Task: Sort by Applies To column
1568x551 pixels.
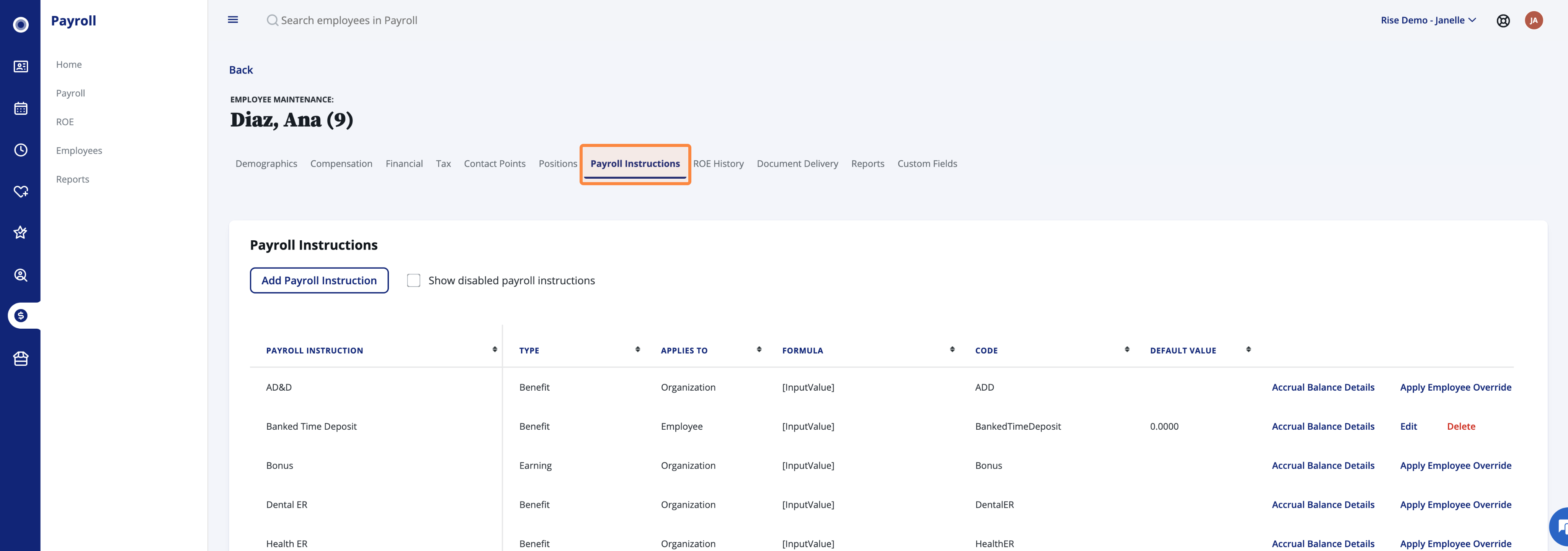Action: tap(759, 350)
